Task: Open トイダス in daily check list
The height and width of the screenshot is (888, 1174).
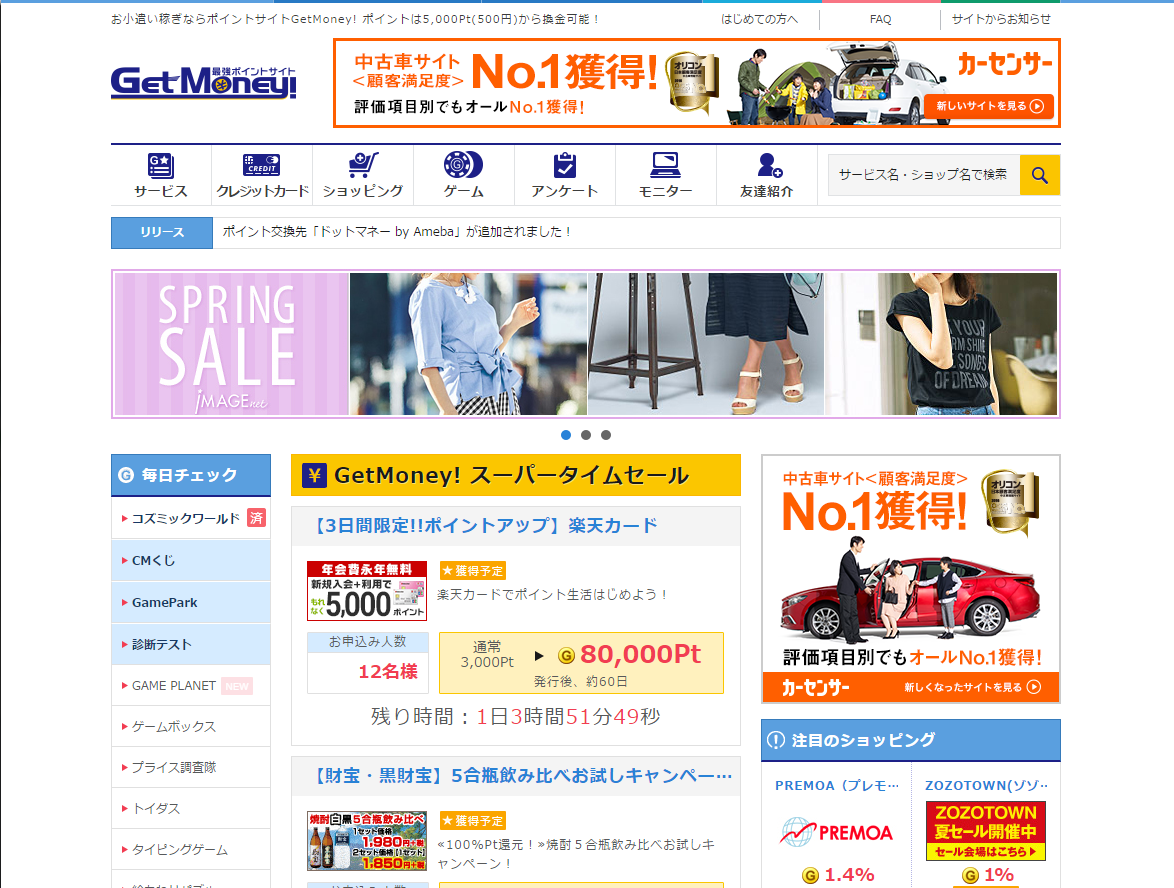Action: 156,809
